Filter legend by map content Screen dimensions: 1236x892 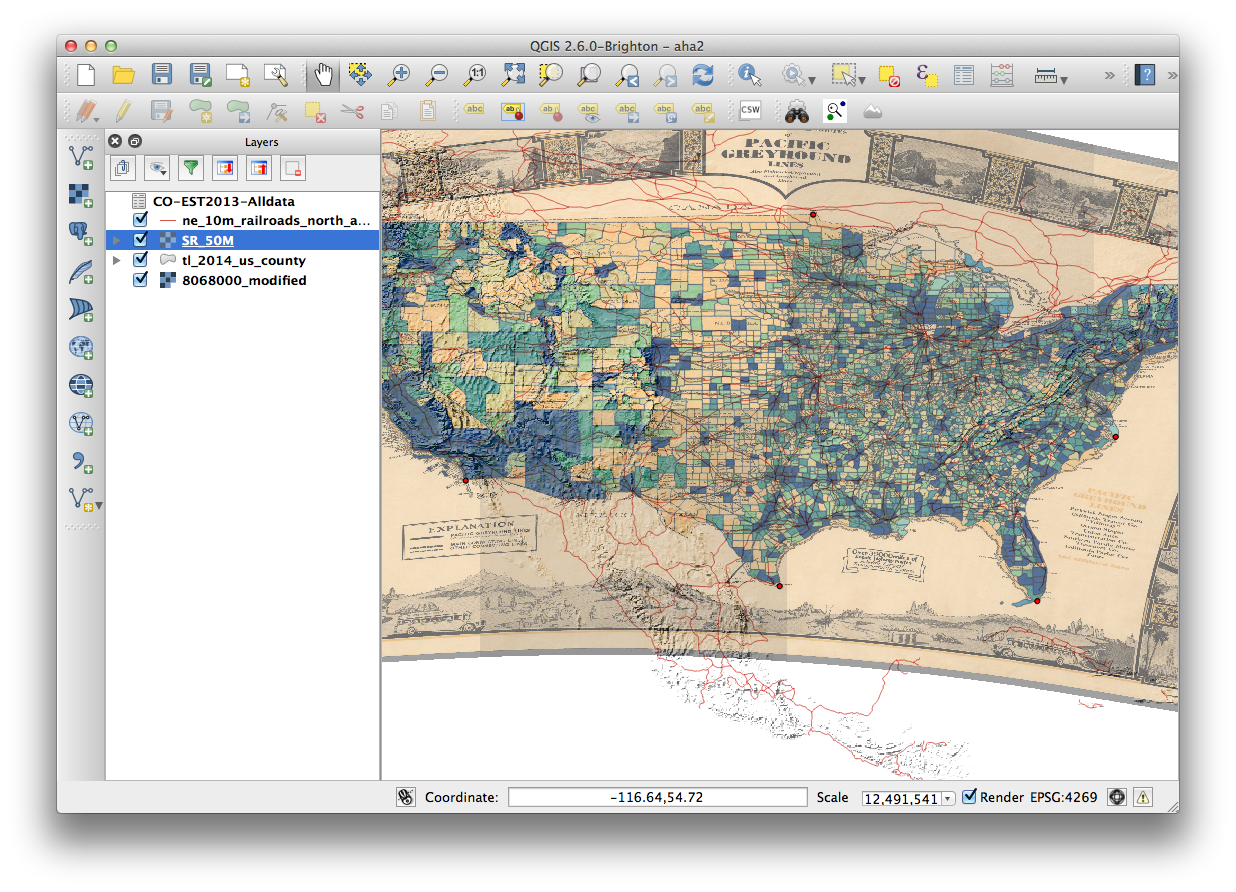(x=191, y=168)
